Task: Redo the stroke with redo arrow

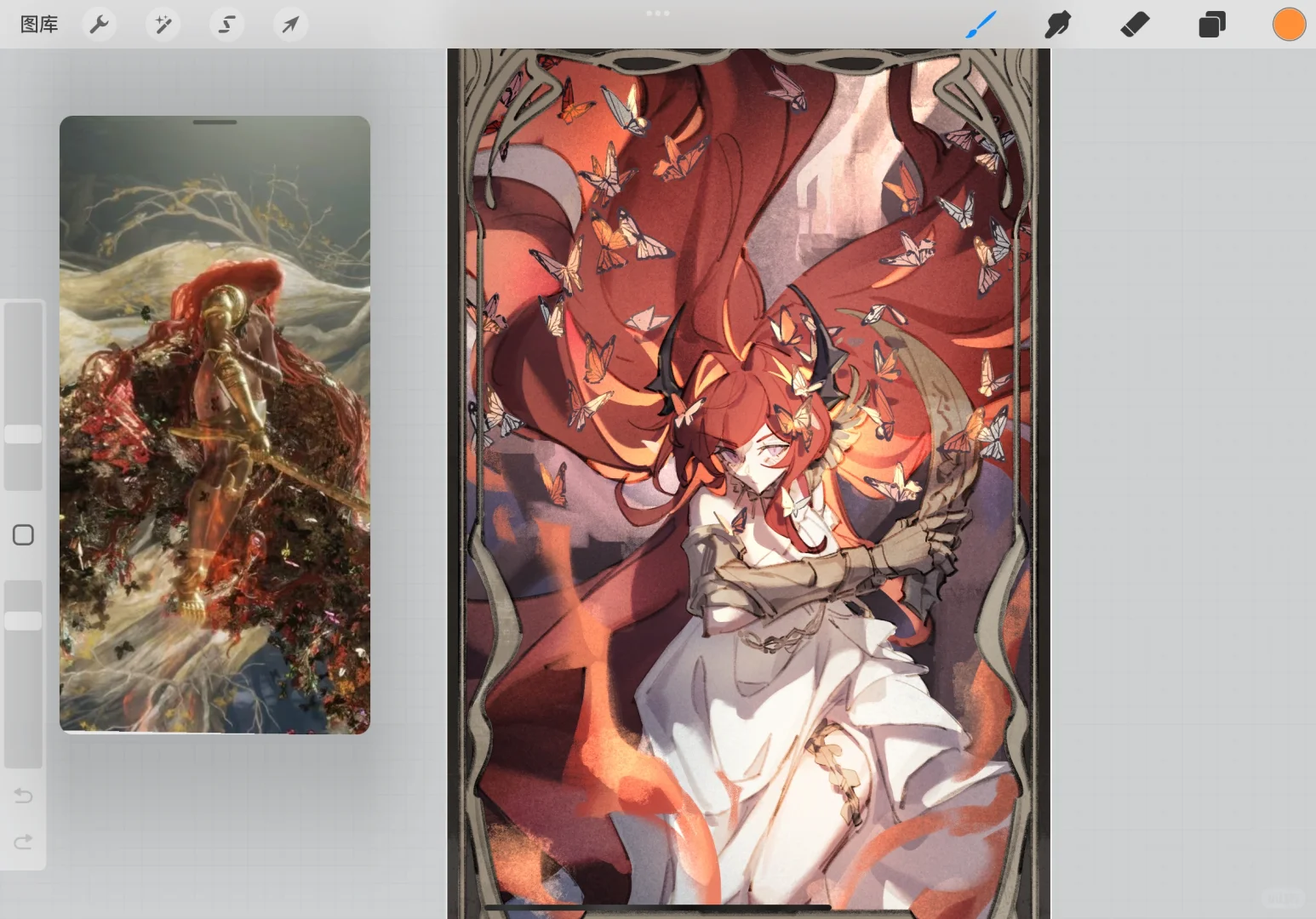Action: tap(23, 842)
